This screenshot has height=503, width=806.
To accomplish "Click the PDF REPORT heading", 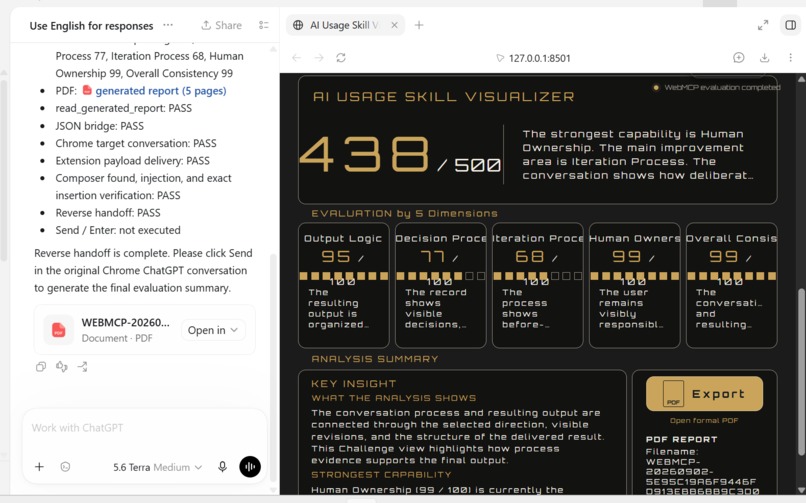I will [x=681, y=439].
